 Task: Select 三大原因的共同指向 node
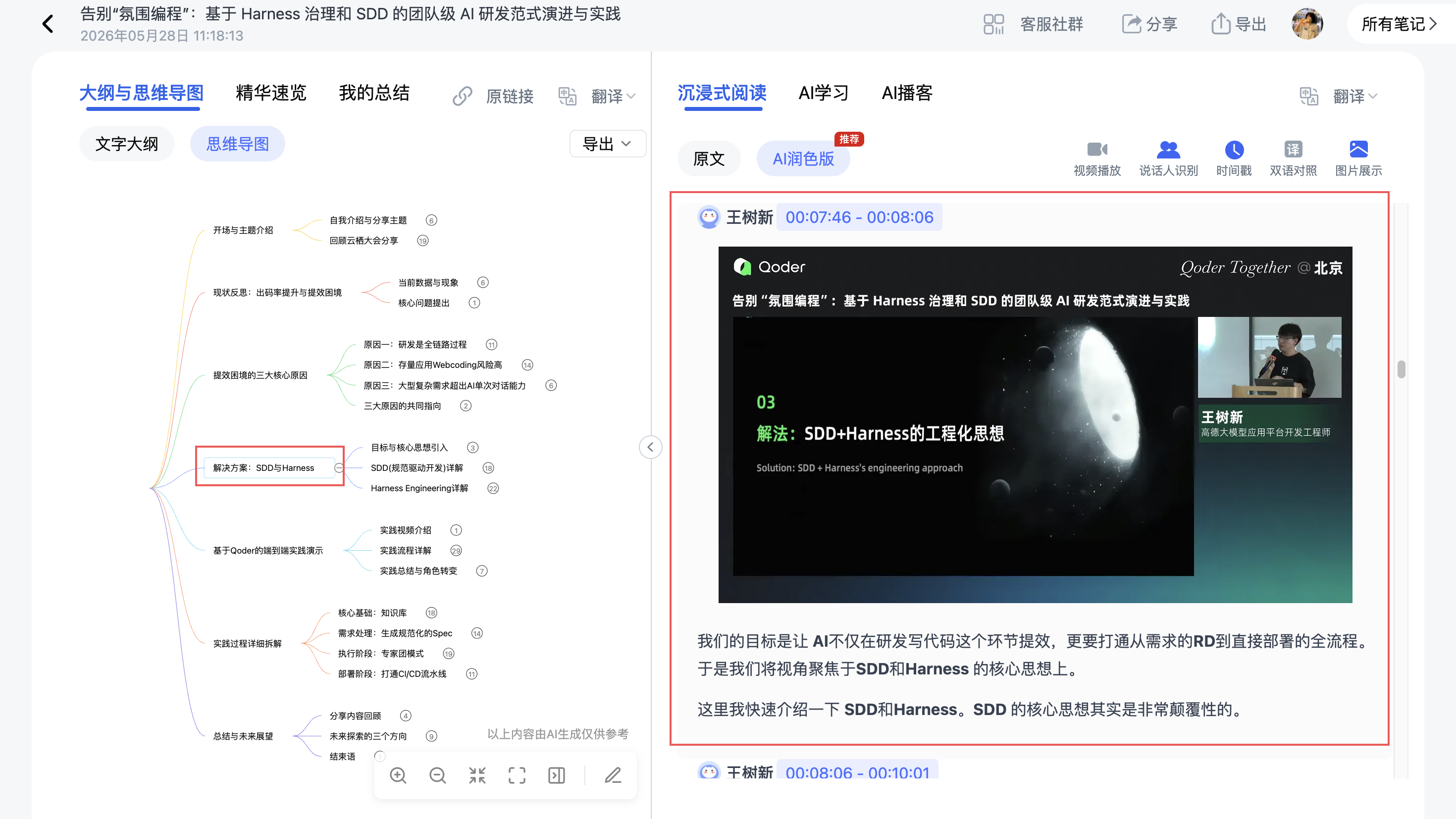tap(403, 406)
